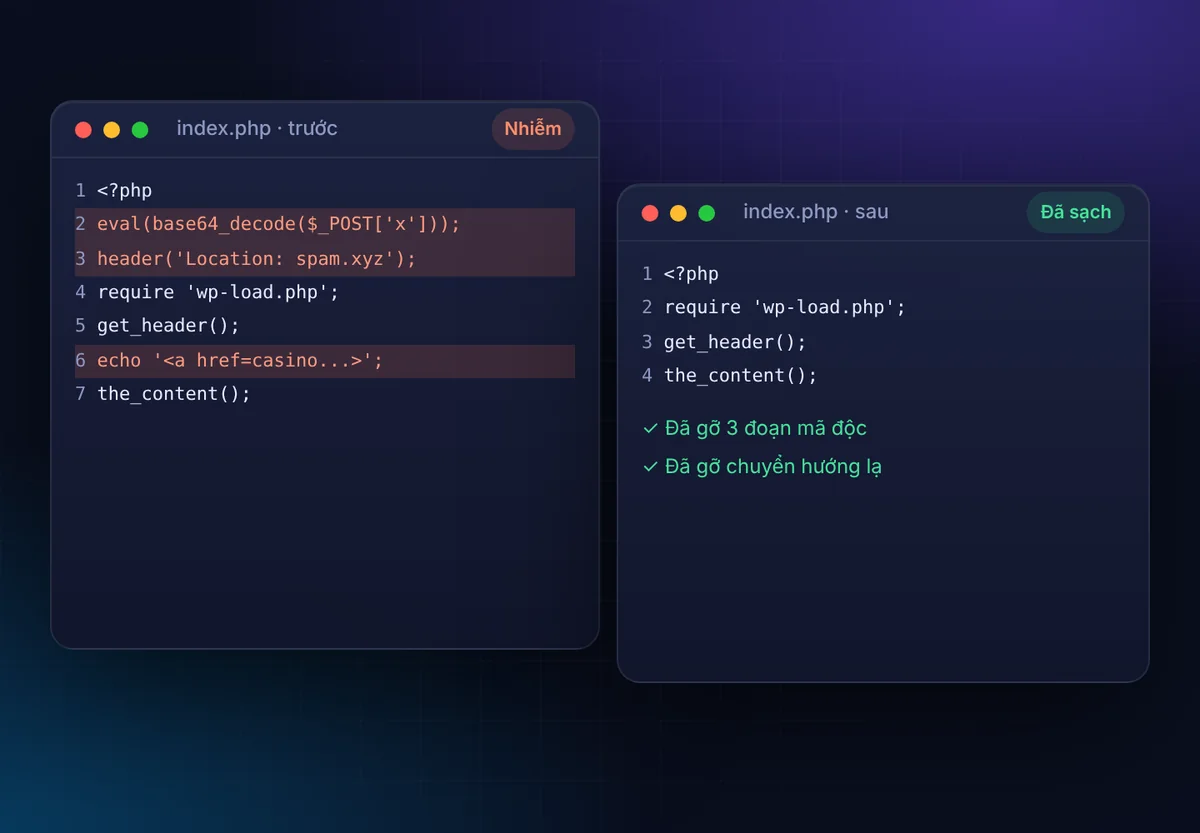Click the 'Đã sạch' status badge
Image resolution: width=1200 pixels, height=833 pixels.
(x=1076, y=212)
